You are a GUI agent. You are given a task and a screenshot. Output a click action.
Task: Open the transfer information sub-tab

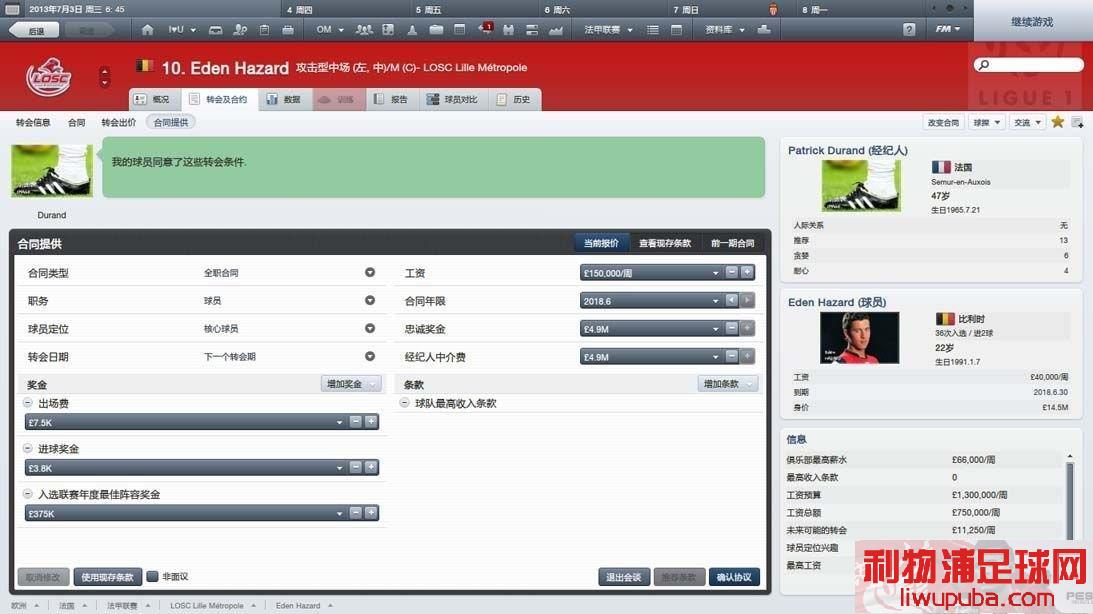pyautogui.click(x=33, y=123)
